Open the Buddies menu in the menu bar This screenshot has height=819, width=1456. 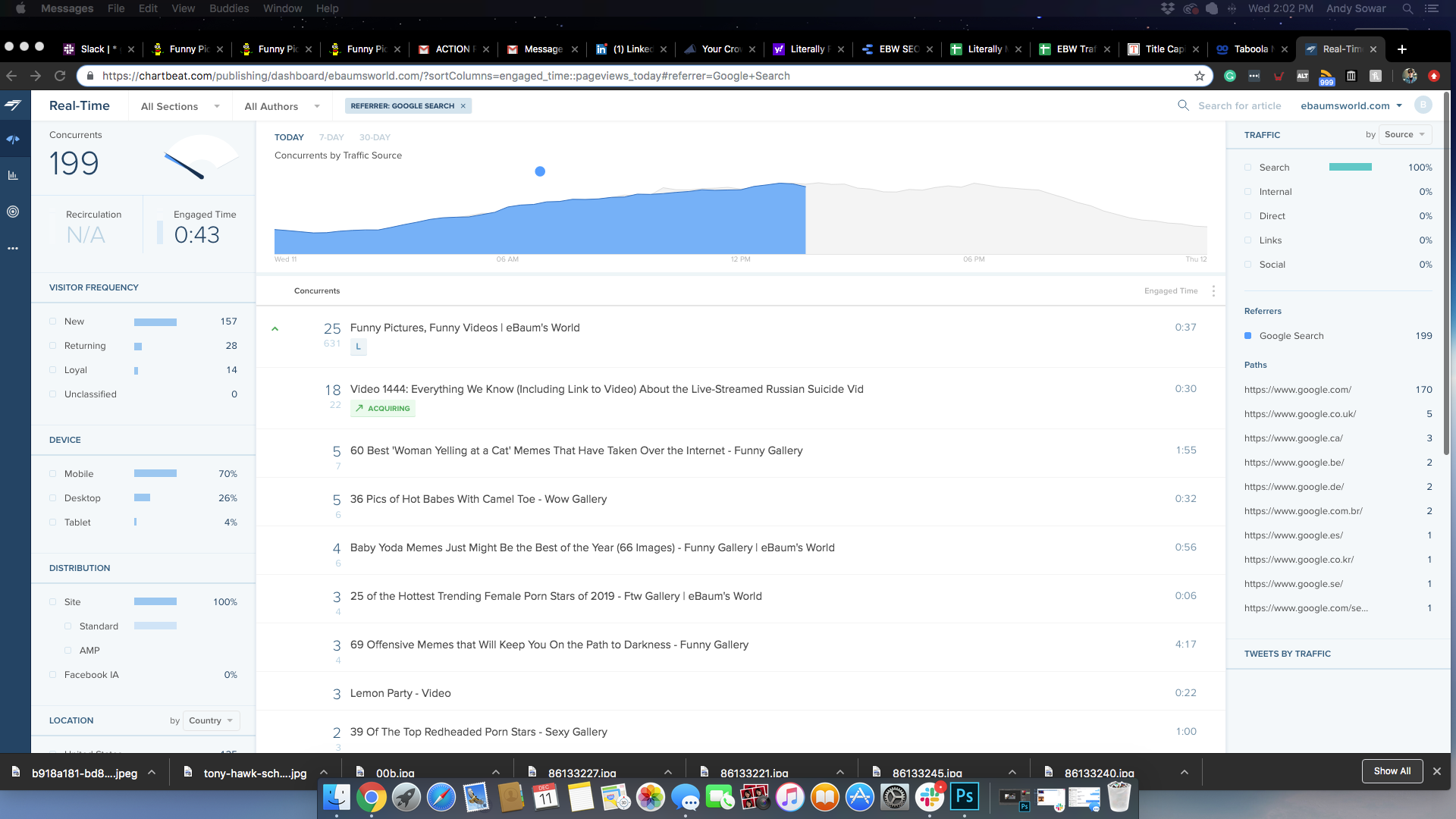point(229,8)
